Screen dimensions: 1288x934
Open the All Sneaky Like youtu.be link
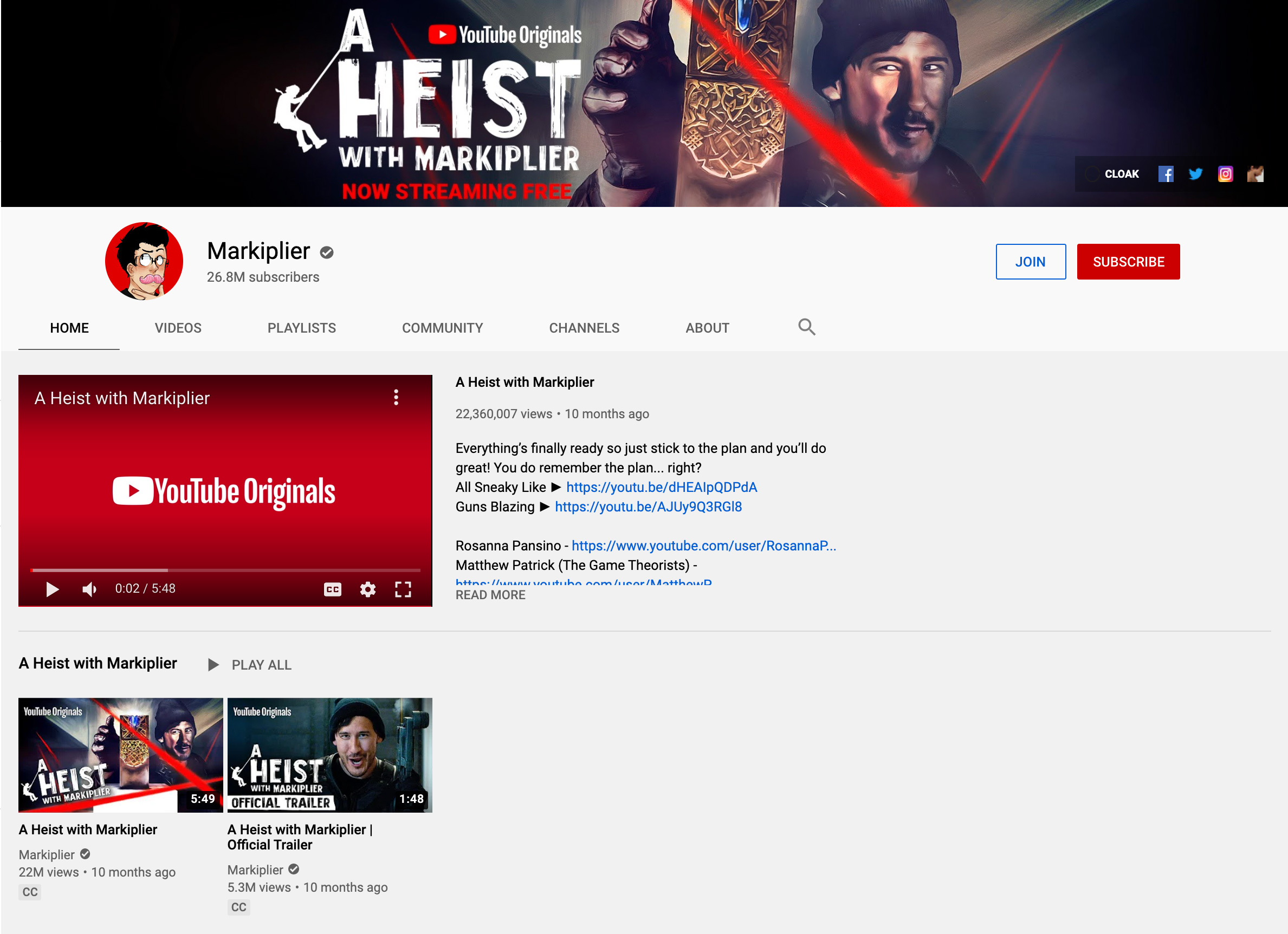coord(661,488)
